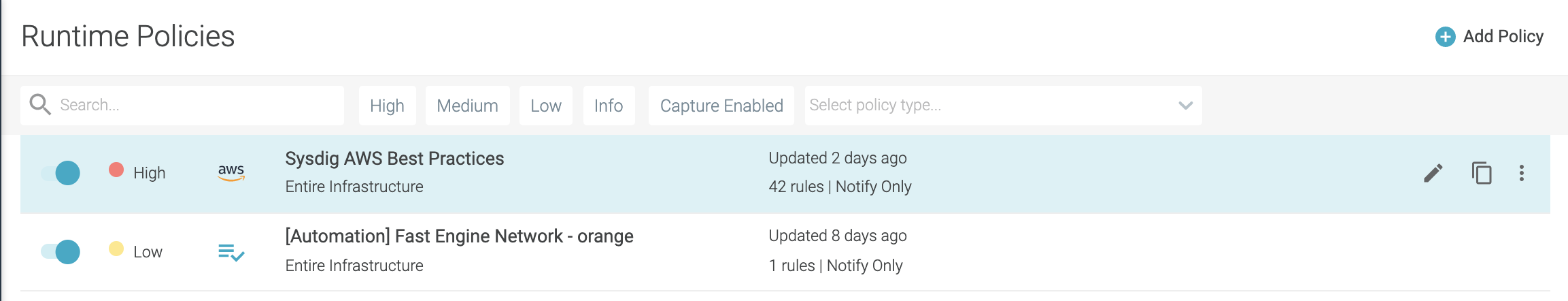The width and height of the screenshot is (1568, 301).
Task: Click the Search policies input field
Action: tap(182, 106)
